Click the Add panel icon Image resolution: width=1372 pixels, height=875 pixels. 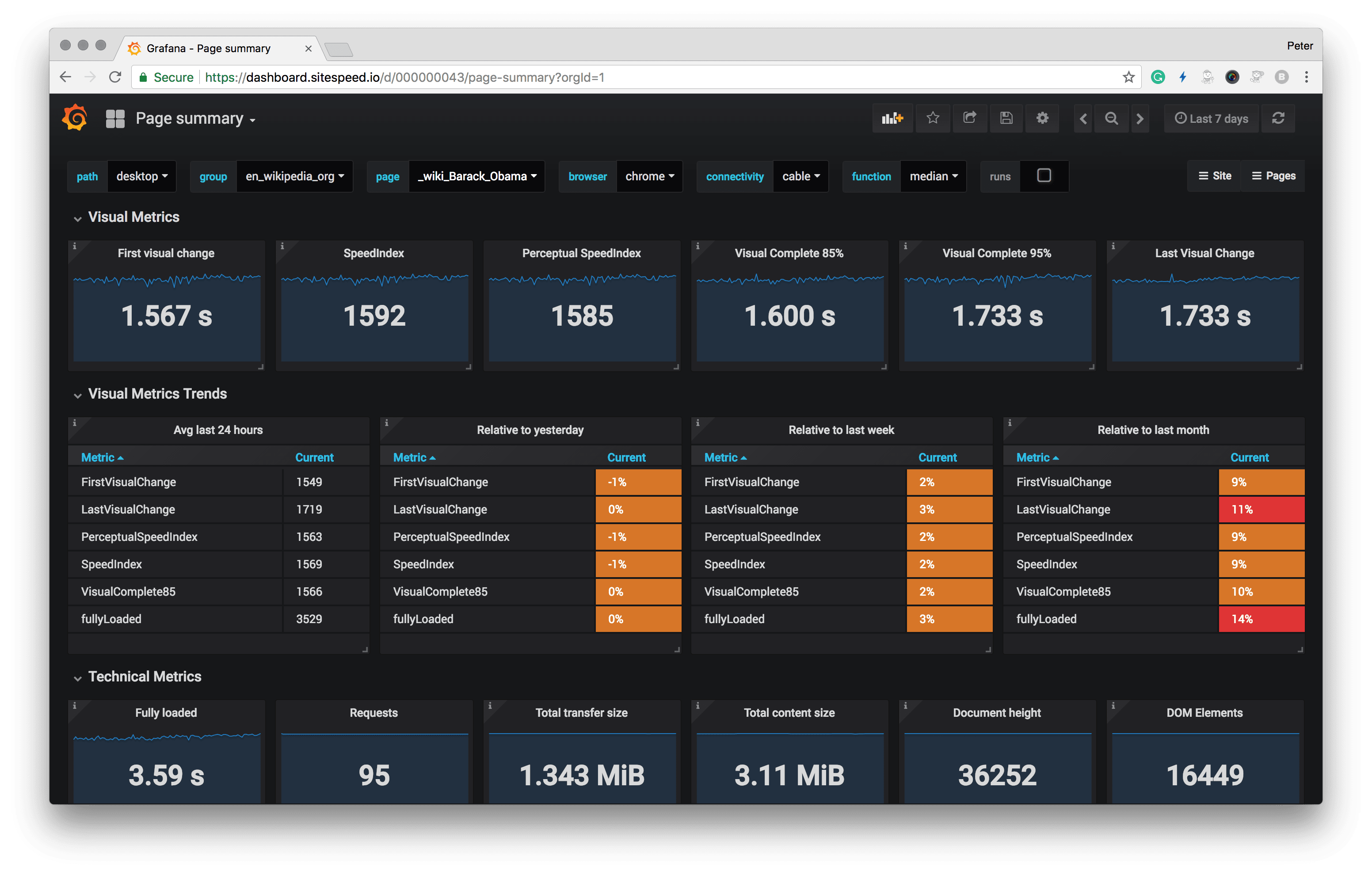pos(892,118)
